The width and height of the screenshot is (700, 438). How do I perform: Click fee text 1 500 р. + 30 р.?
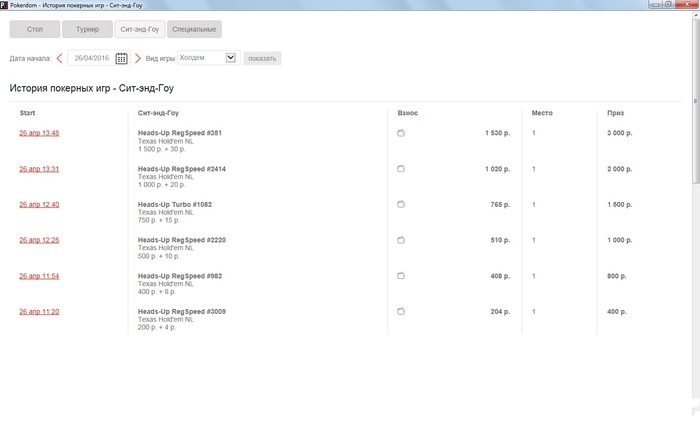(x=161, y=149)
